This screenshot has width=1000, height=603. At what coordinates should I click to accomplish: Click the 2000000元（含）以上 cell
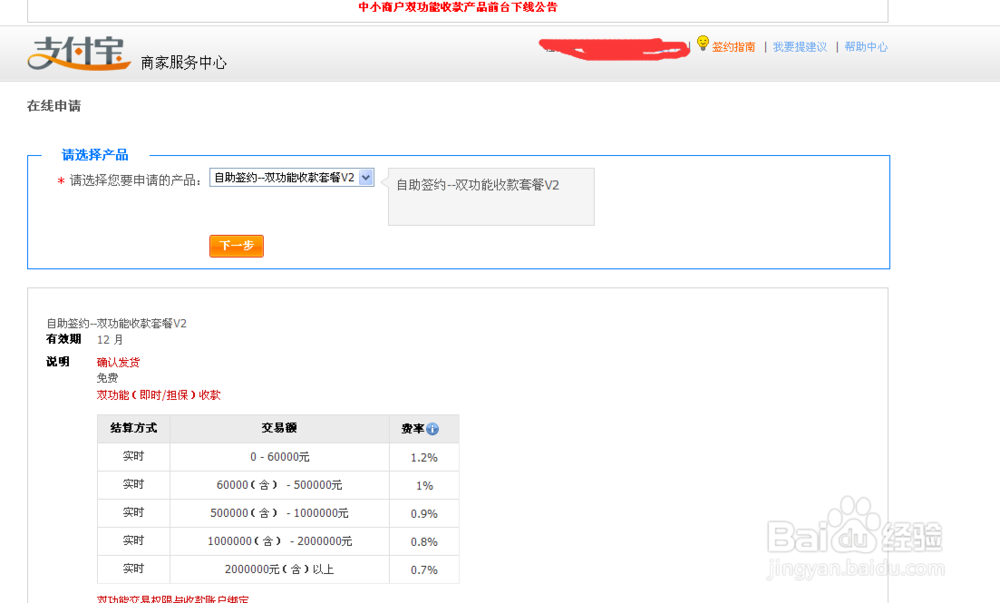coord(279,569)
